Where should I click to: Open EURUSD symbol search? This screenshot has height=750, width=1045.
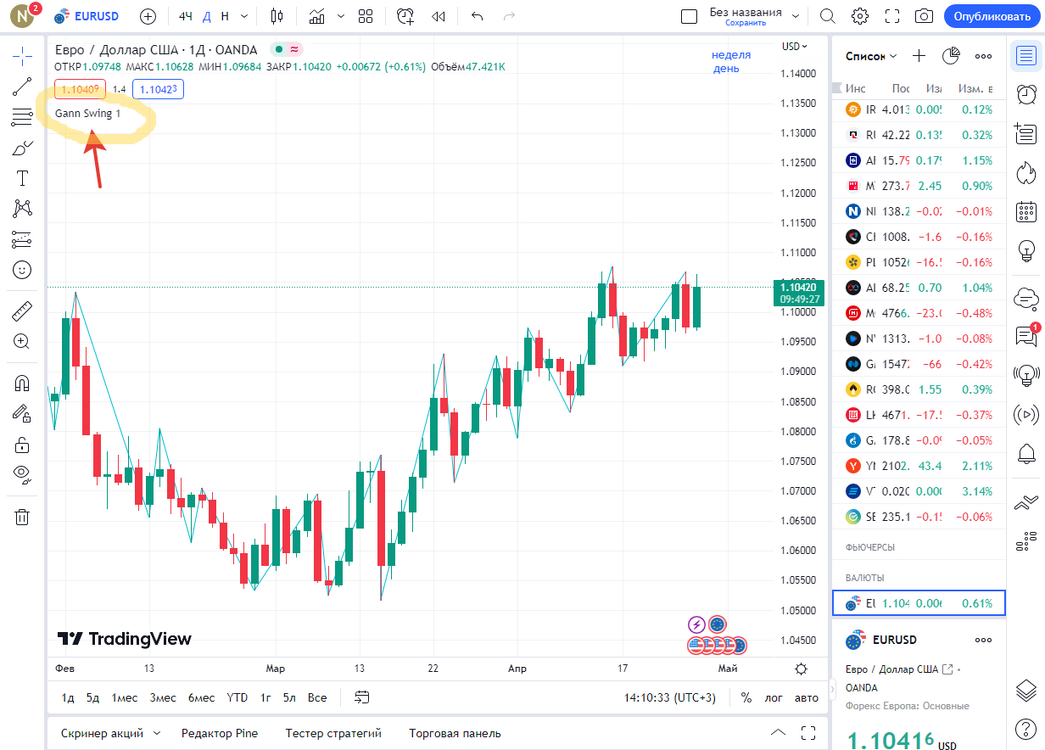[x=87, y=16]
